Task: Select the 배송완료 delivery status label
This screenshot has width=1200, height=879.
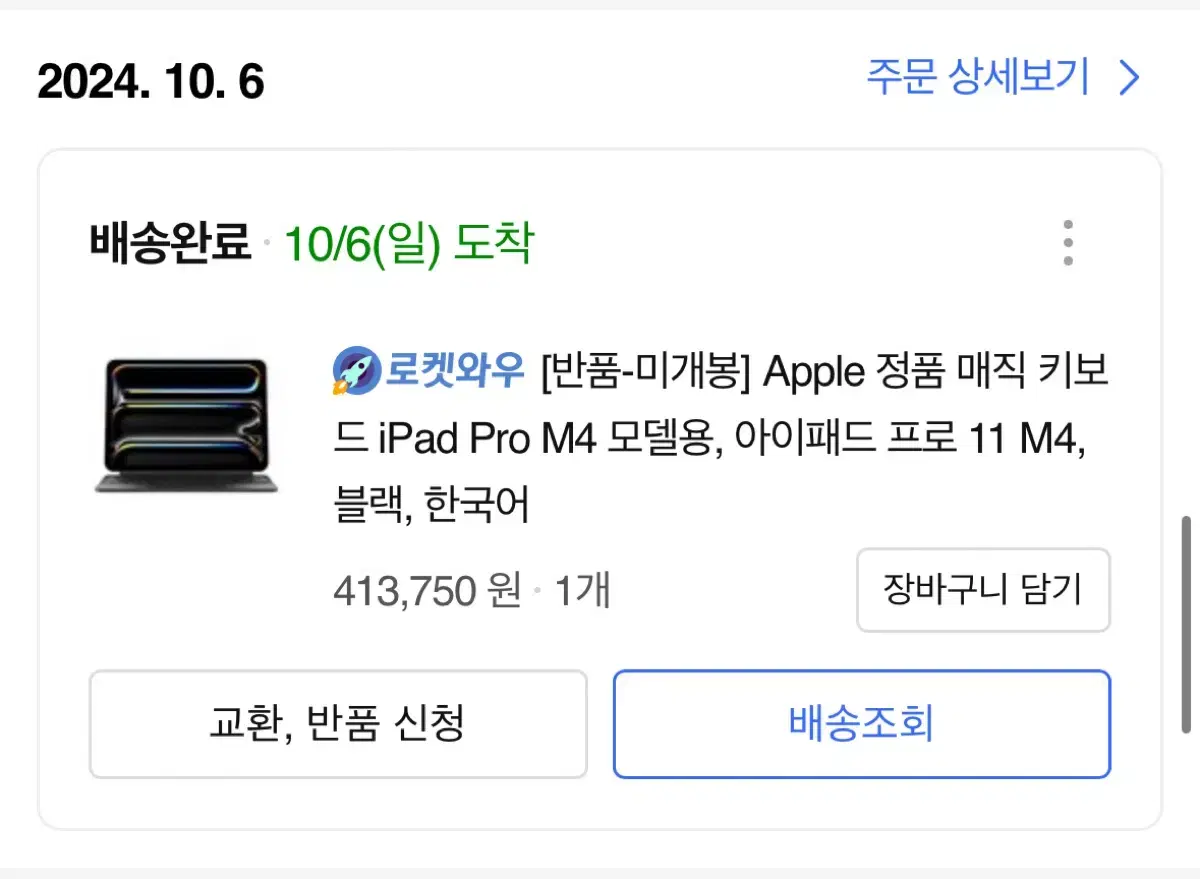Action: (x=170, y=243)
